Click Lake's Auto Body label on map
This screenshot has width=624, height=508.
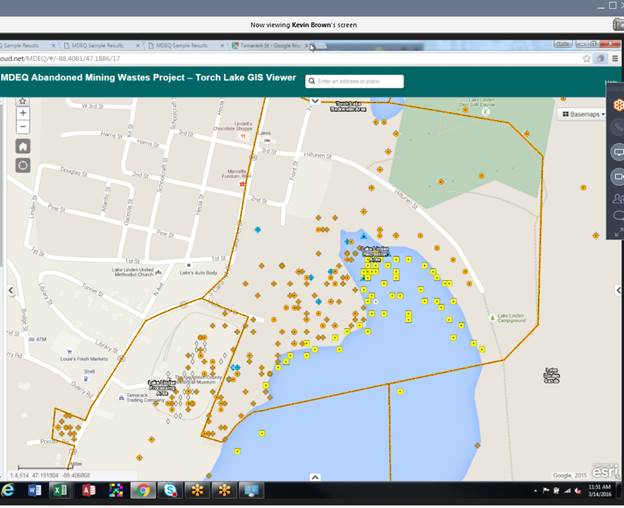tap(199, 273)
